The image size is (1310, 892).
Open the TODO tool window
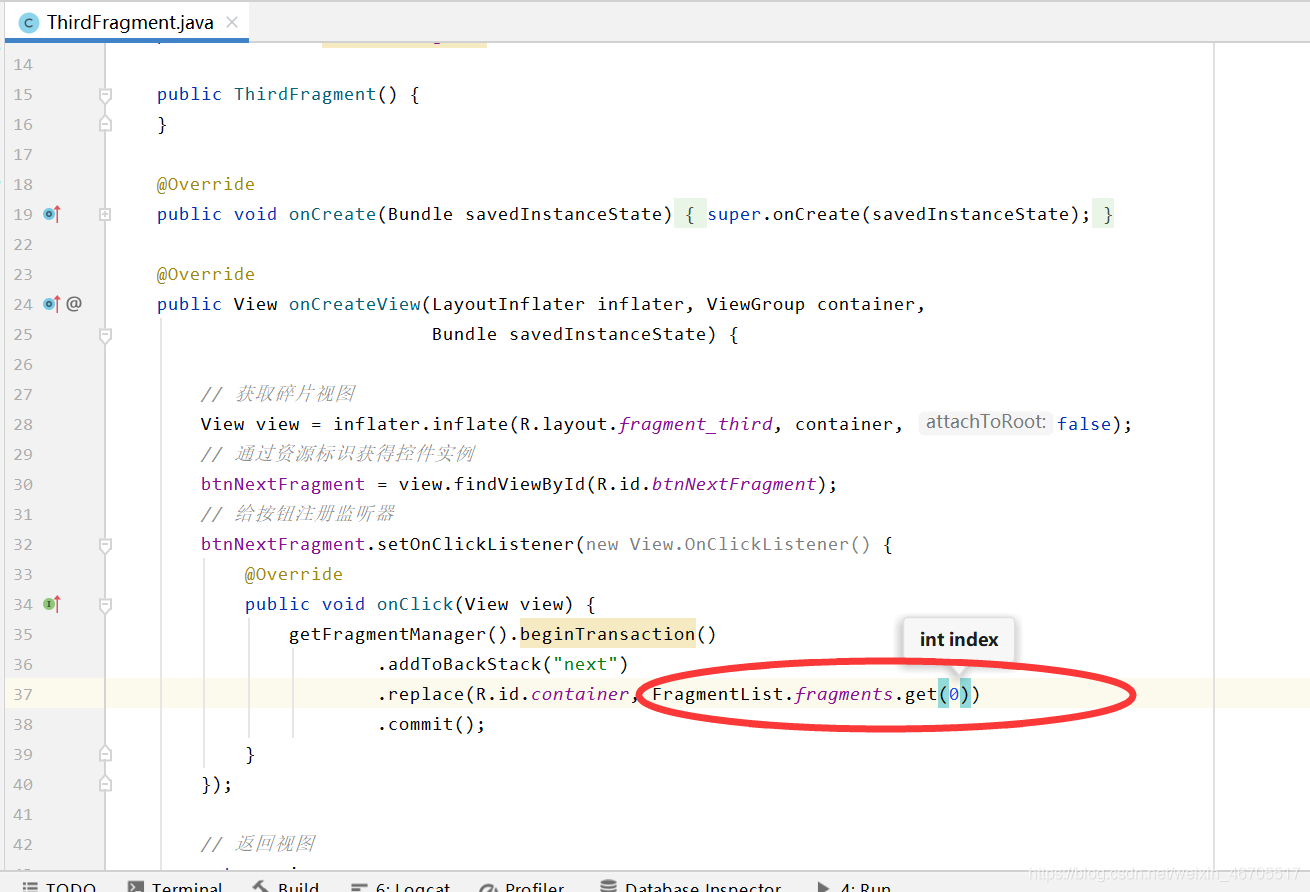(59, 886)
